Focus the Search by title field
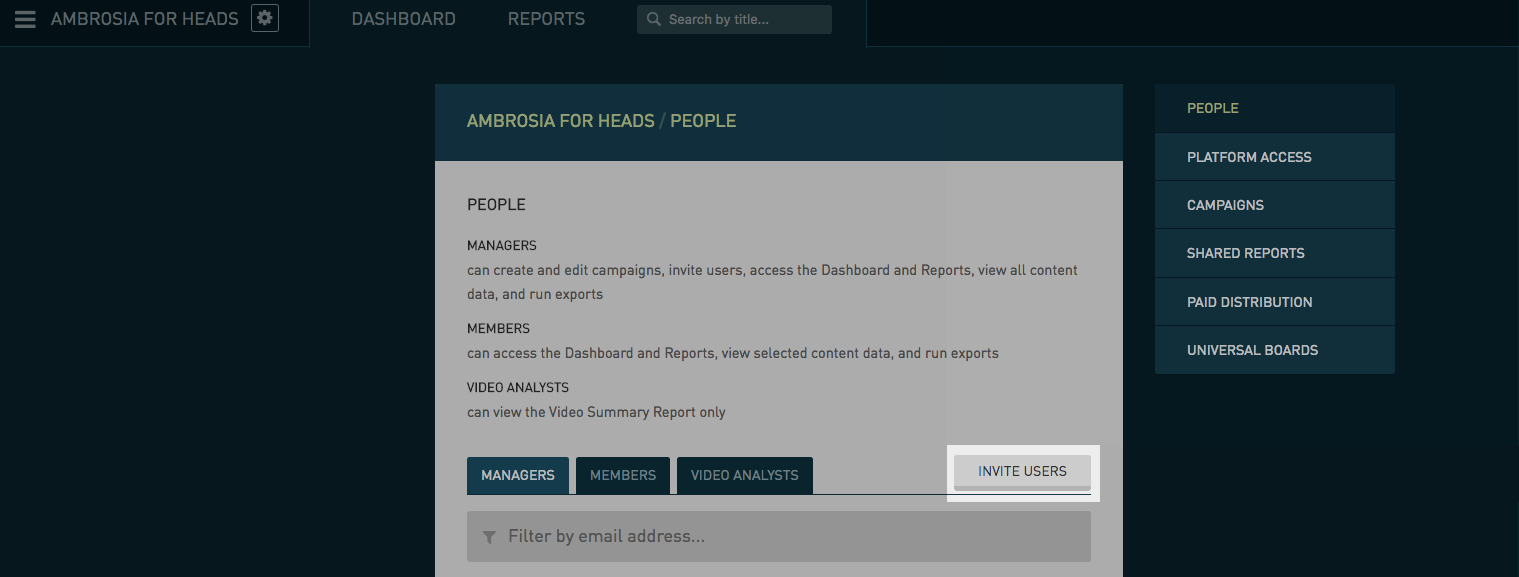Screen dimensions: 1519x577 (734, 19)
